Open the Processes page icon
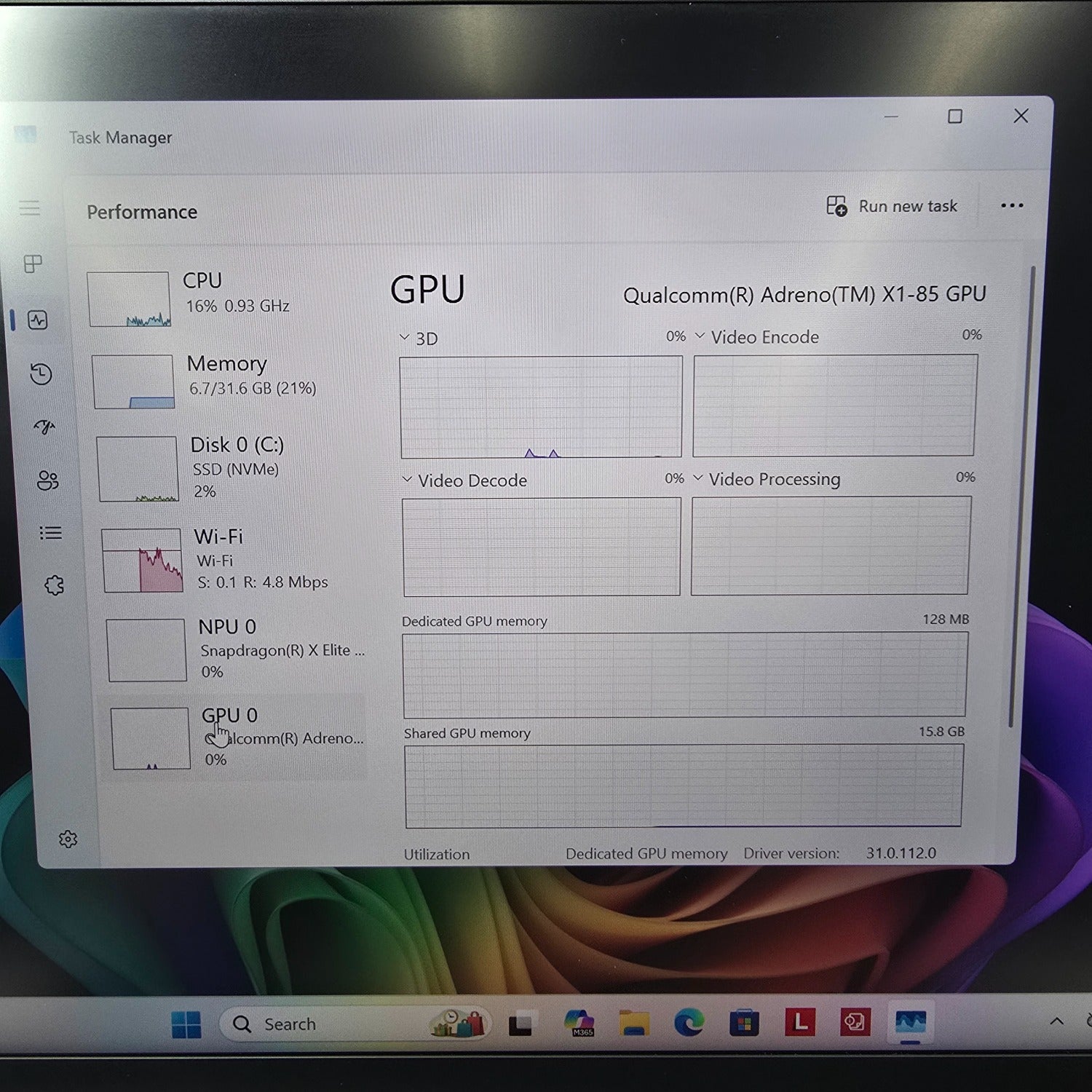The image size is (1092, 1092). [x=33, y=264]
